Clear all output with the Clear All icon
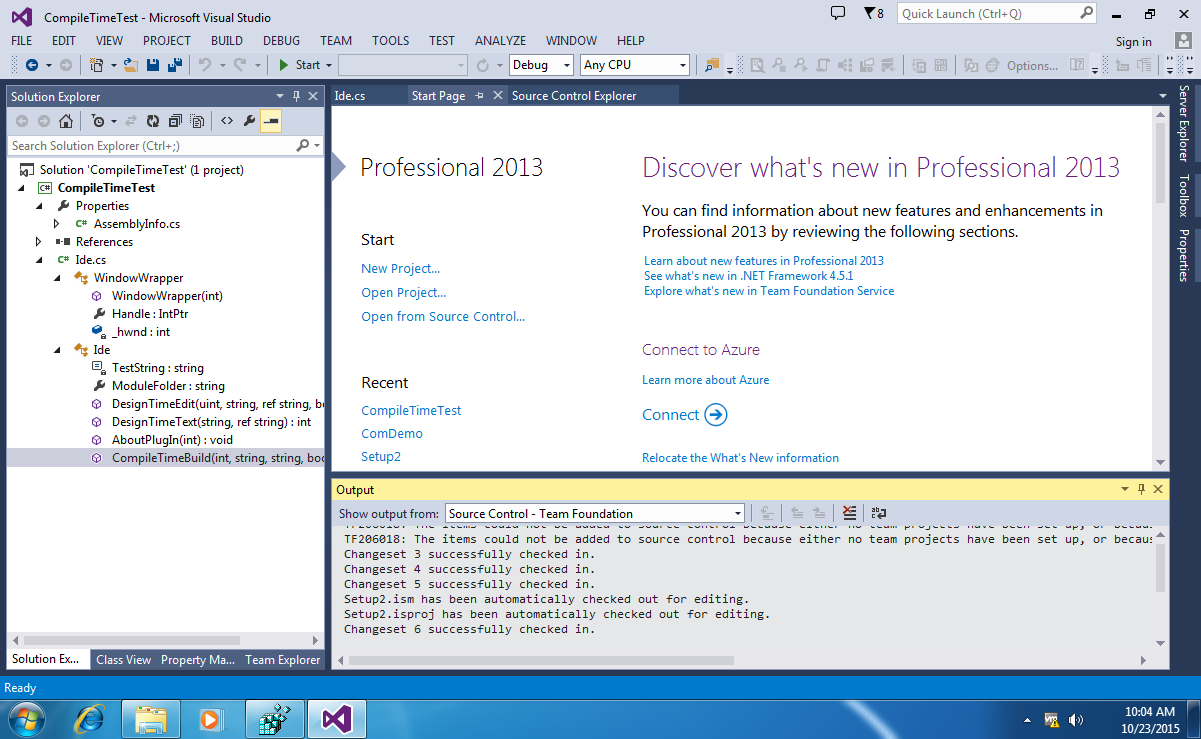Viewport: 1201px width, 739px height. pyautogui.click(x=849, y=513)
